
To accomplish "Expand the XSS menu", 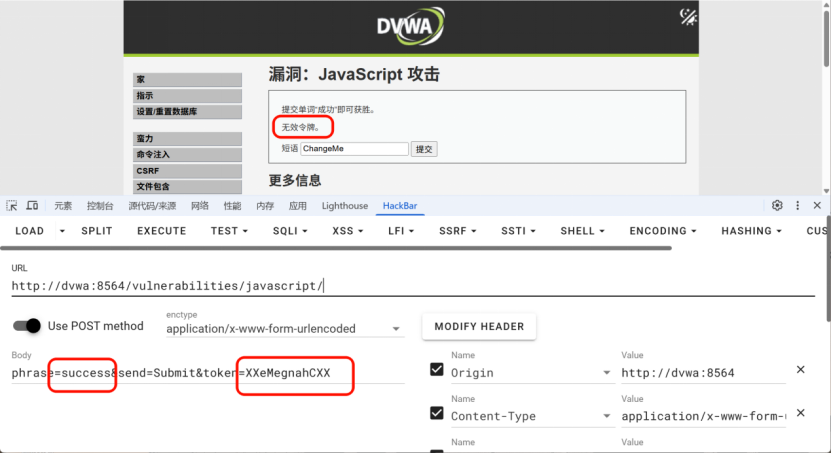I will [x=348, y=231].
